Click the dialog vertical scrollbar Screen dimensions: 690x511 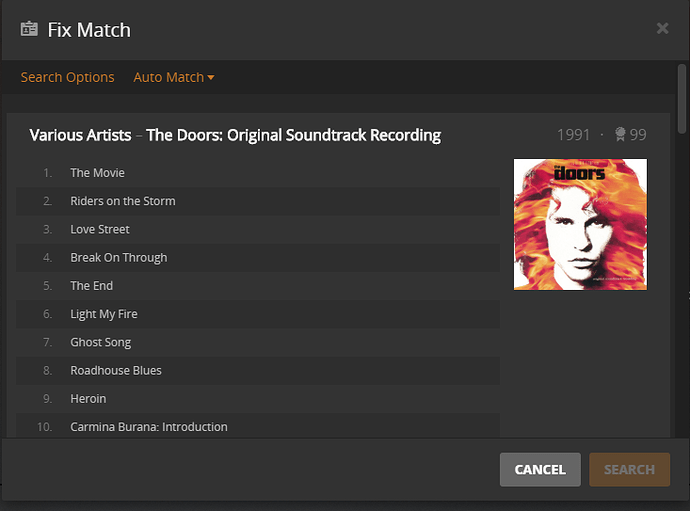682,99
